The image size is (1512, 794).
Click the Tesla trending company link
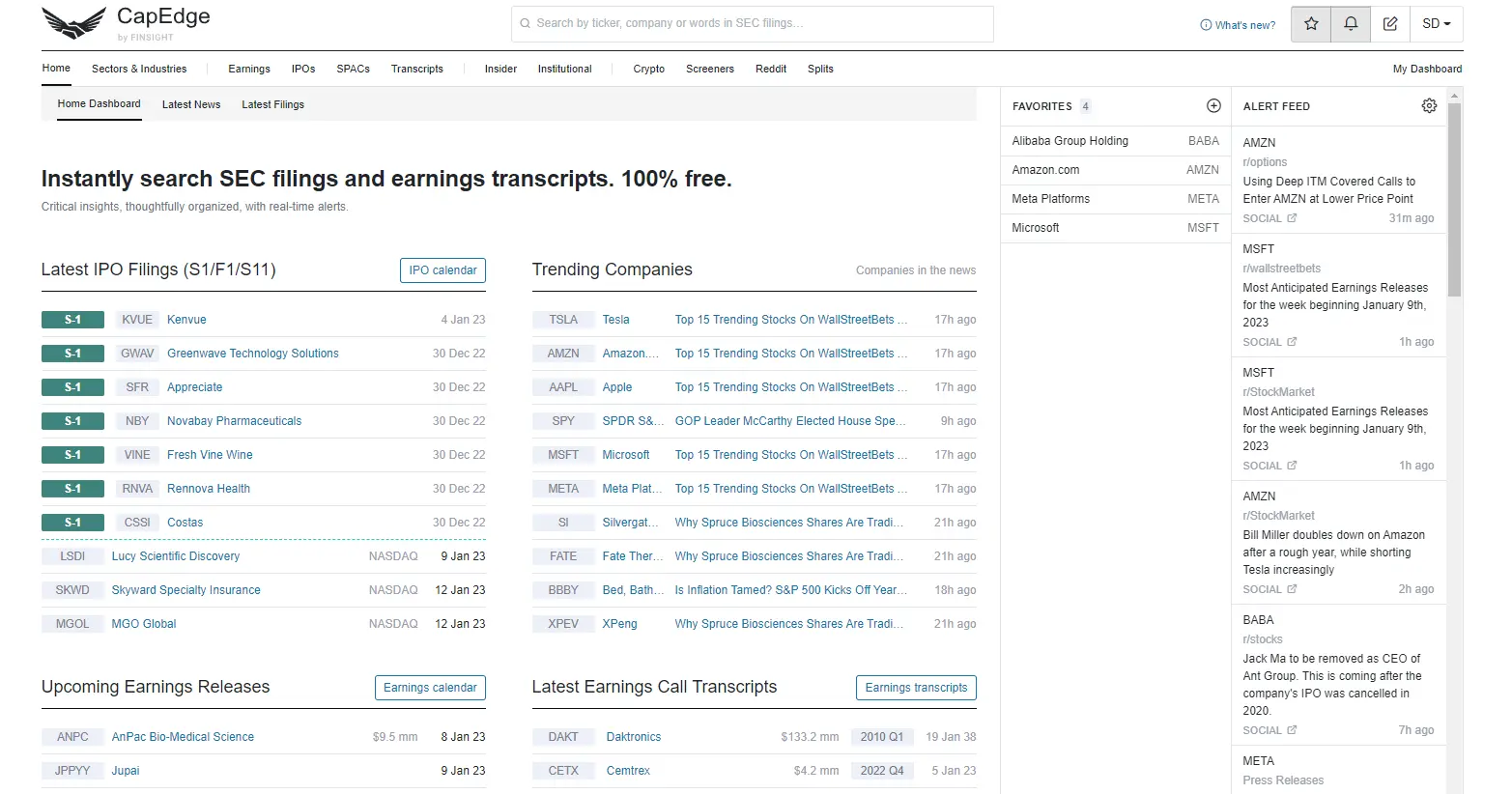pos(615,320)
